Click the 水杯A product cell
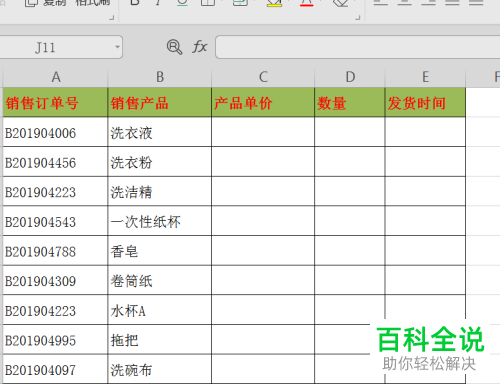500x384 pixels. click(x=160, y=310)
